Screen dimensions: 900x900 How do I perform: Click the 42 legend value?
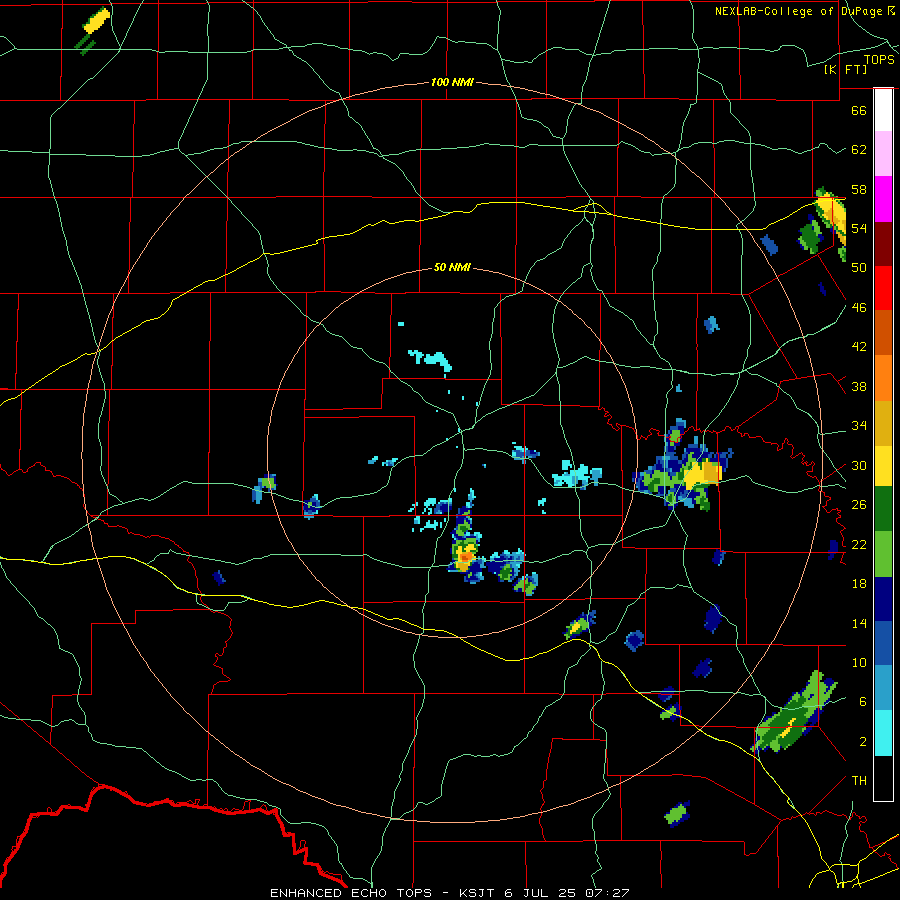coord(859,347)
